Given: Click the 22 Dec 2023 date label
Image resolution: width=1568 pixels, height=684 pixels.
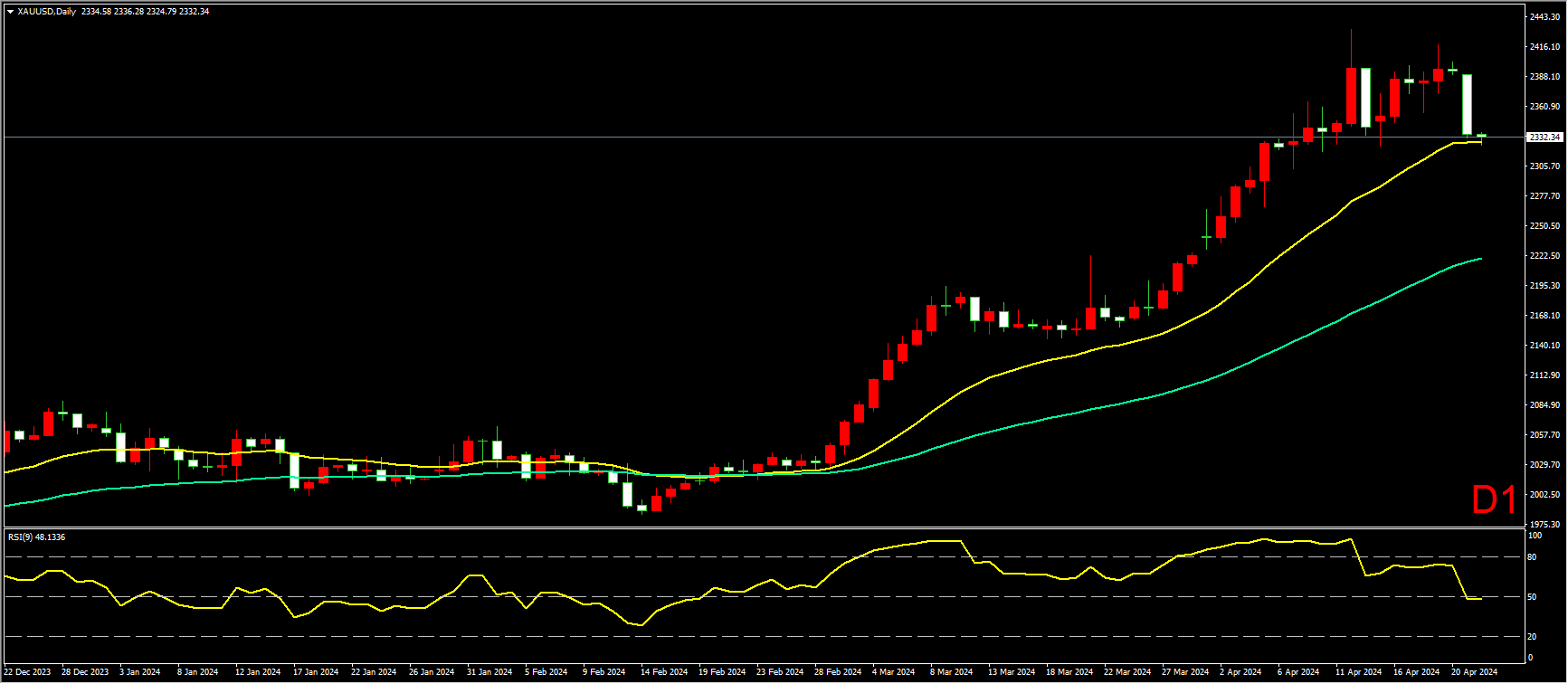Looking at the screenshot, I should click(27, 672).
